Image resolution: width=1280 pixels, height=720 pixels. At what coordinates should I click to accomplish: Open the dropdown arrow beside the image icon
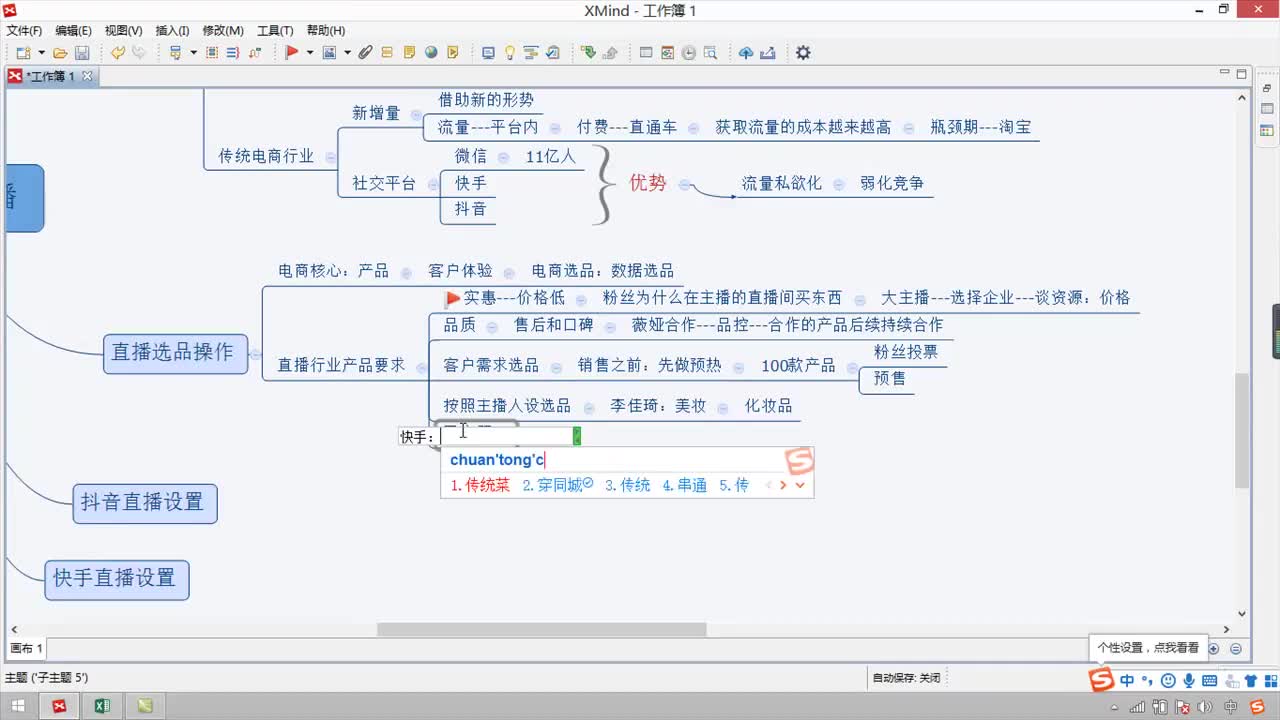[x=347, y=52]
